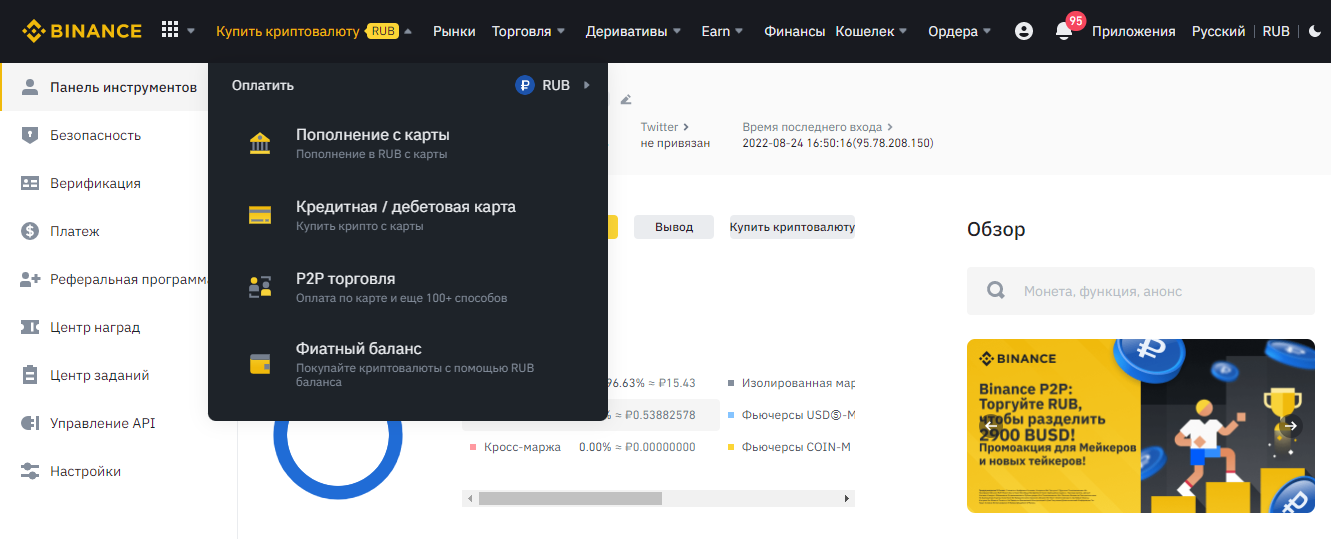Click the Изолированная маржа legend swatch

pos(732,383)
